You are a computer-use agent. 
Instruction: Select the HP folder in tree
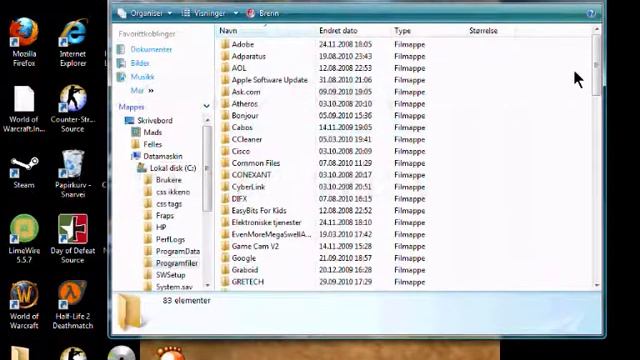[x=161, y=227]
